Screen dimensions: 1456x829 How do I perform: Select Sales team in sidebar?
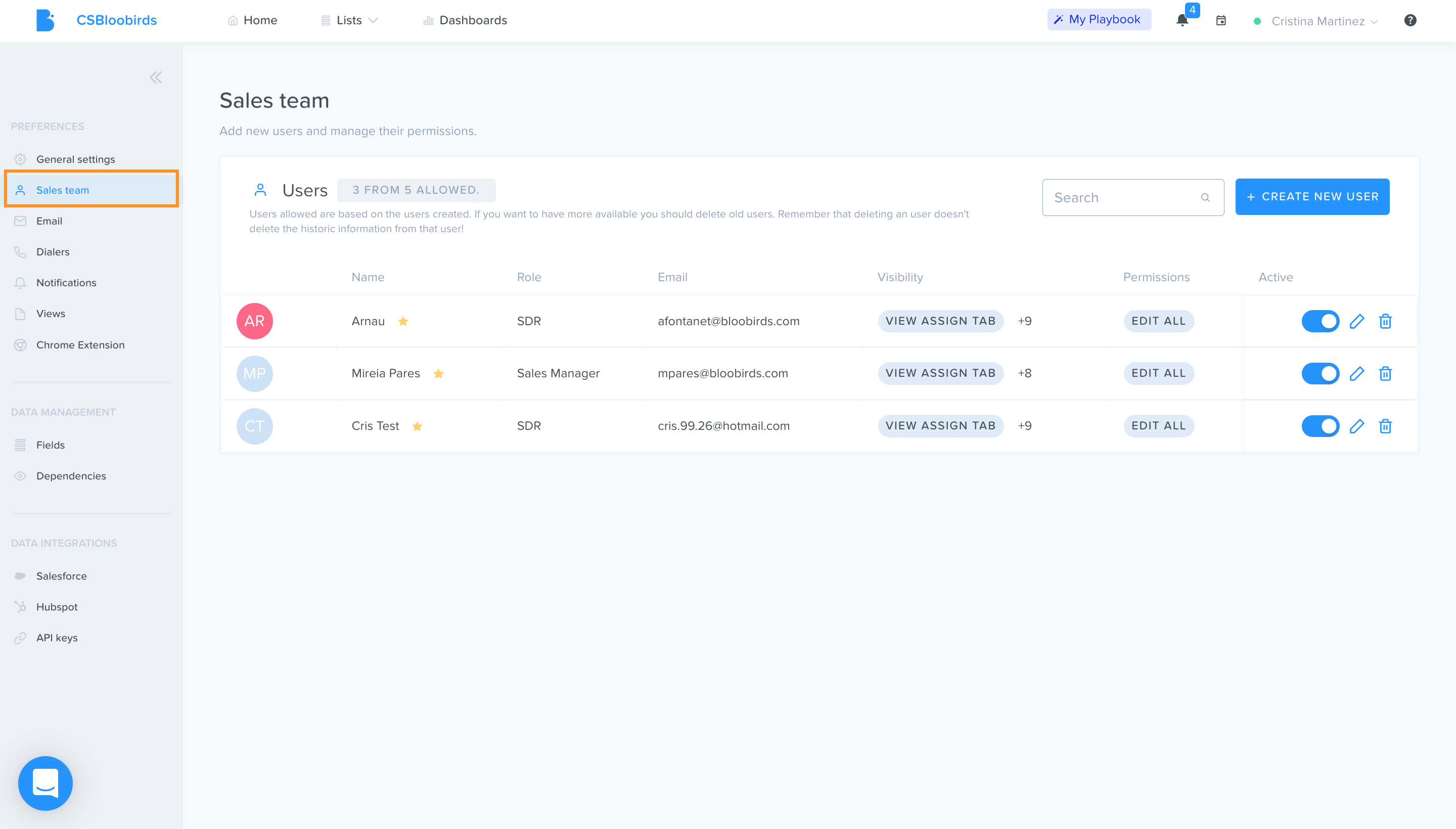pos(91,190)
